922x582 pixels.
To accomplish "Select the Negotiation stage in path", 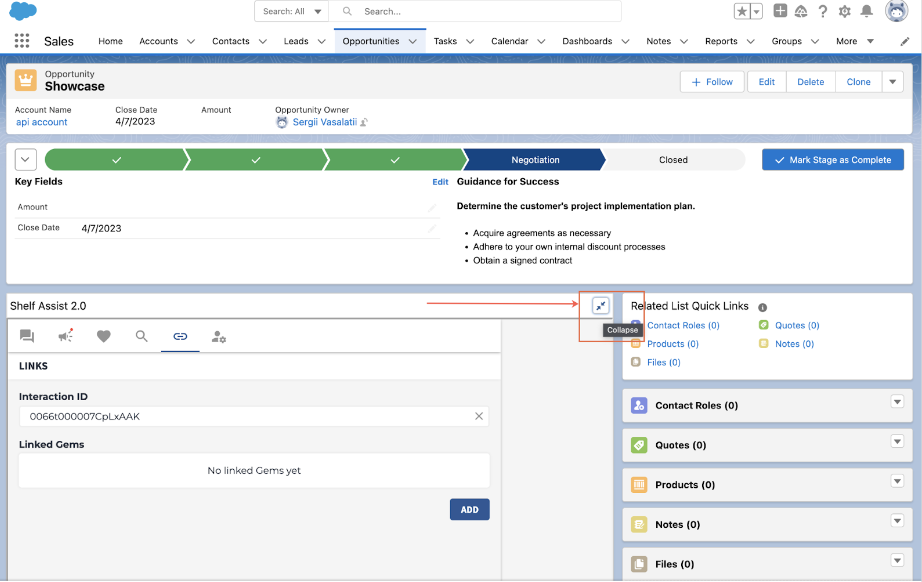I will point(535,159).
